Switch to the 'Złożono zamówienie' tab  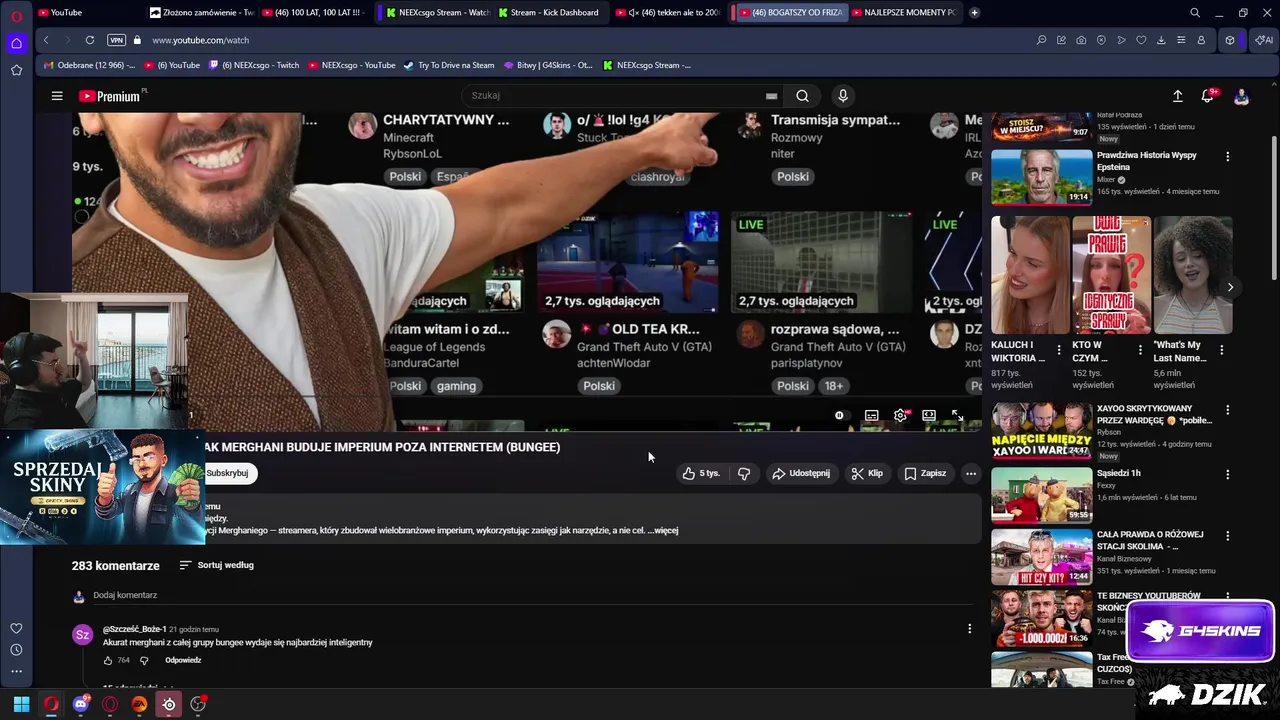[x=203, y=12]
